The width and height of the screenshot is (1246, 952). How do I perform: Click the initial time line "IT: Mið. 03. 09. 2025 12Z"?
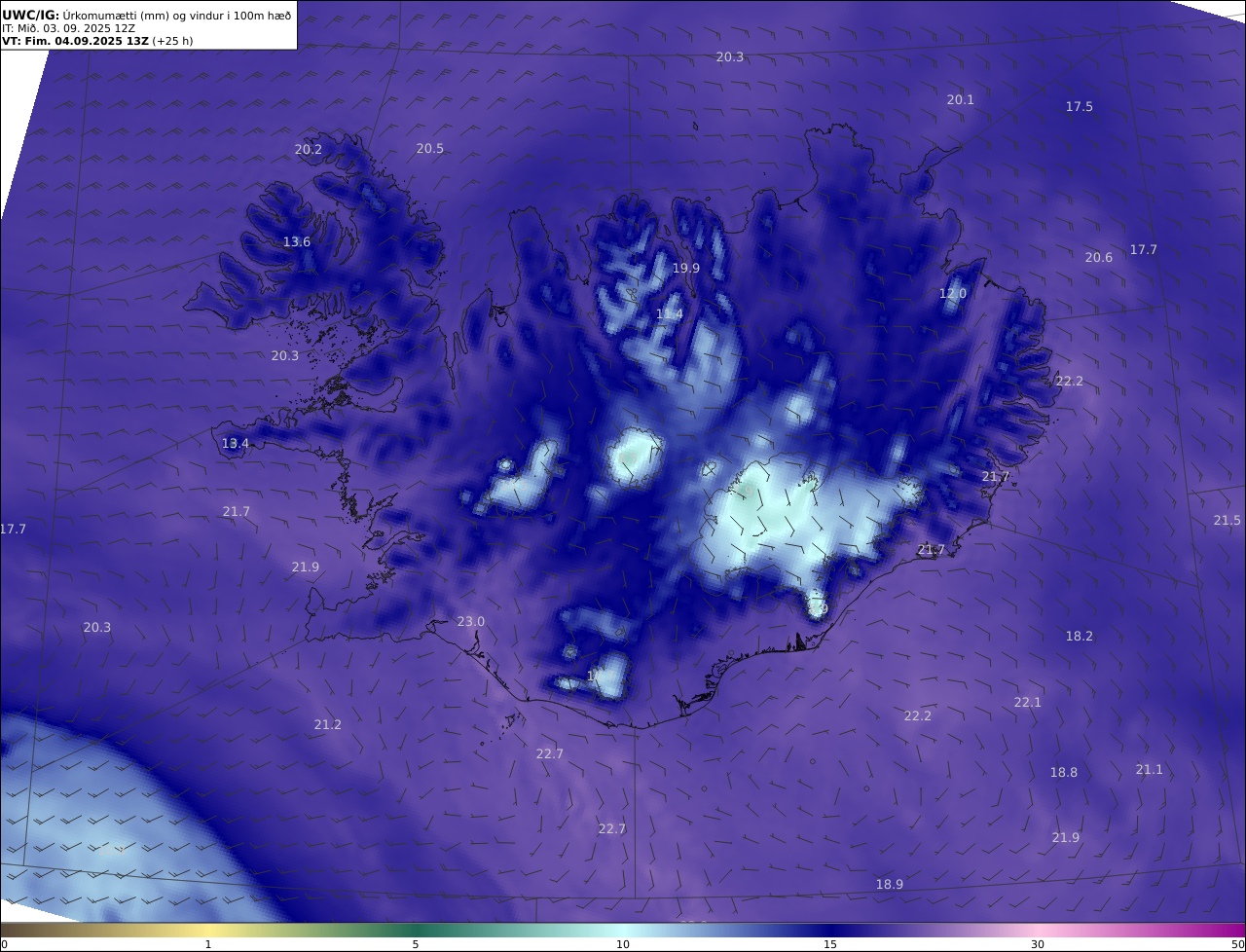68,28
